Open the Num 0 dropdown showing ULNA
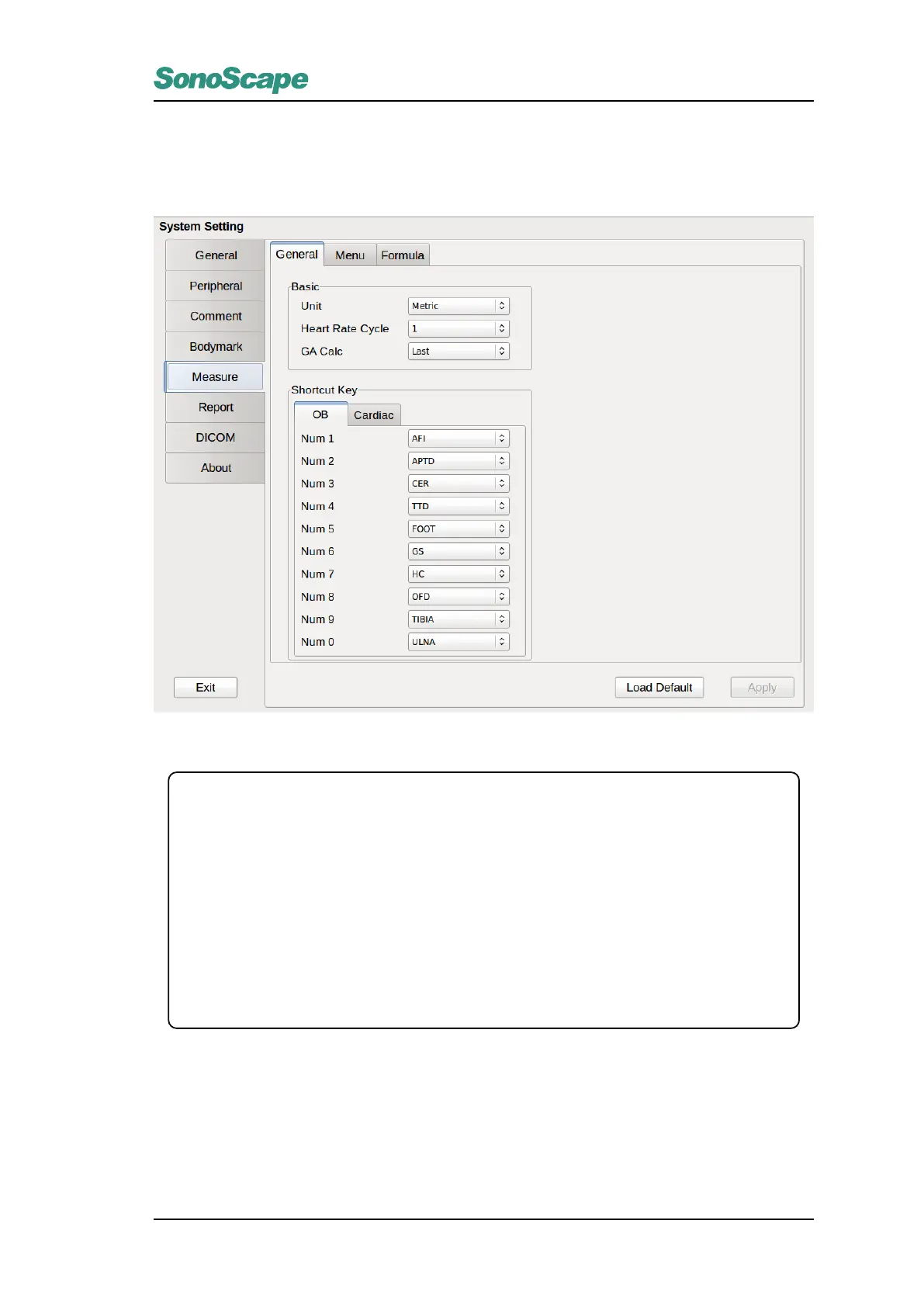 [x=459, y=642]
